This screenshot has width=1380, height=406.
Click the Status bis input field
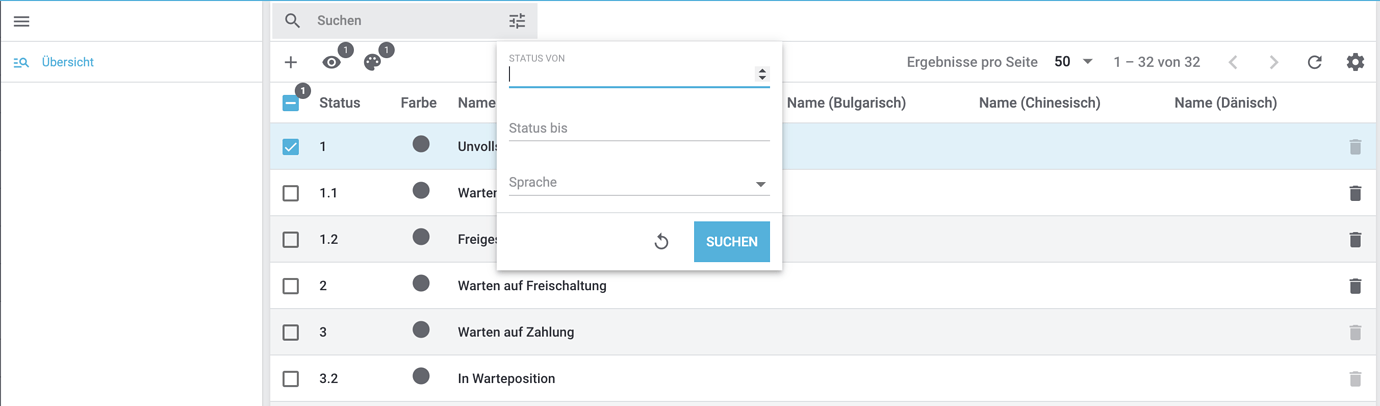pyautogui.click(x=638, y=129)
